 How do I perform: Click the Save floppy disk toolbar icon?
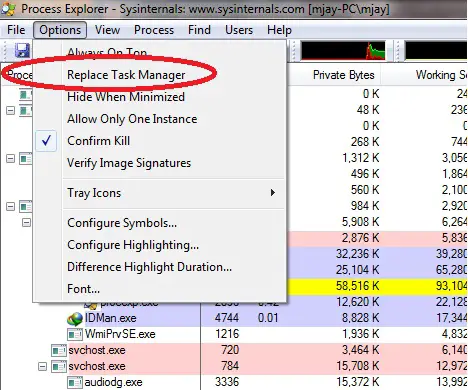22,51
